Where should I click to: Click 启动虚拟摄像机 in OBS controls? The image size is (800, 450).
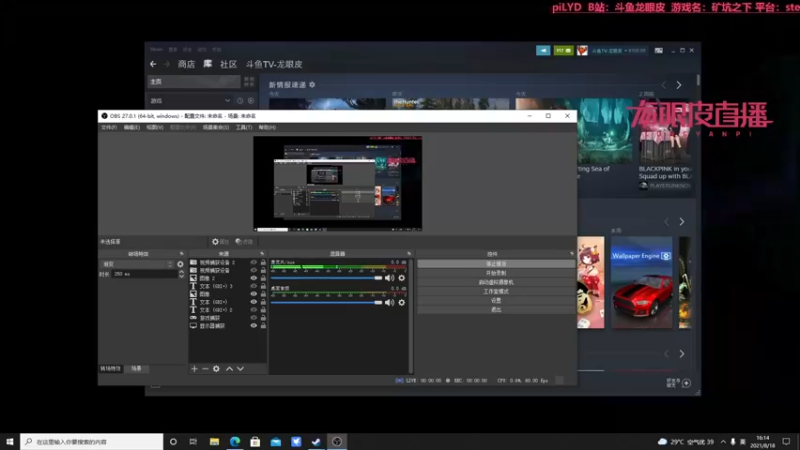point(496,282)
